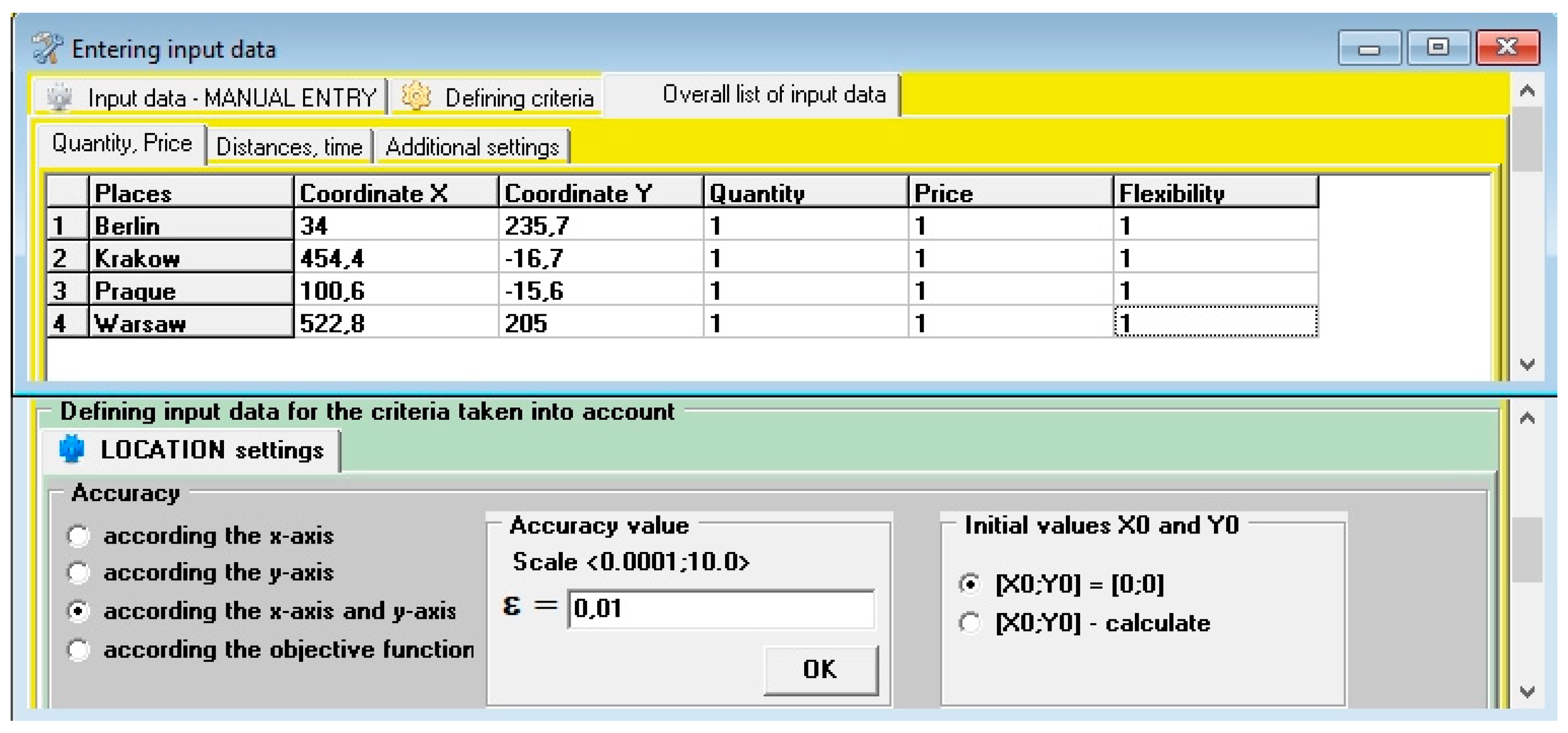Image resolution: width=1568 pixels, height=733 pixels.
Task: Click the orange Defining criteria gear icon
Action: click(x=416, y=98)
